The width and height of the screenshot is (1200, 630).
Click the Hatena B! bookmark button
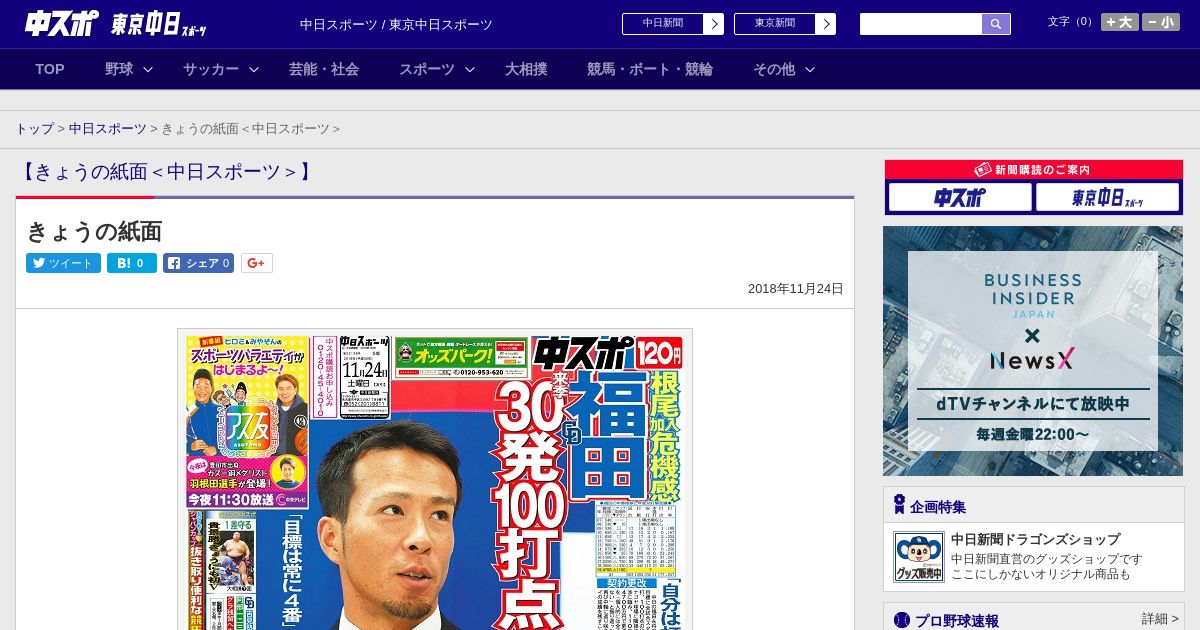pyautogui.click(x=132, y=263)
